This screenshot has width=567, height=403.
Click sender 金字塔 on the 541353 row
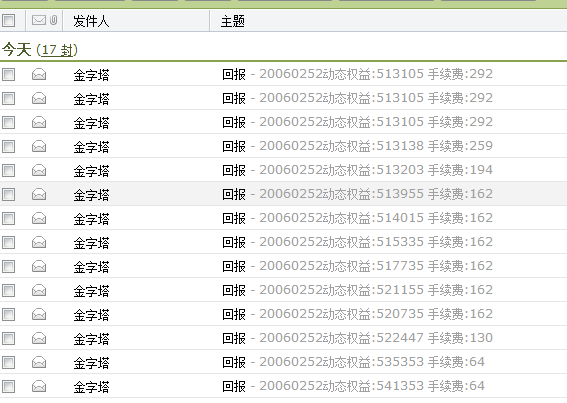pyautogui.click(x=91, y=387)
